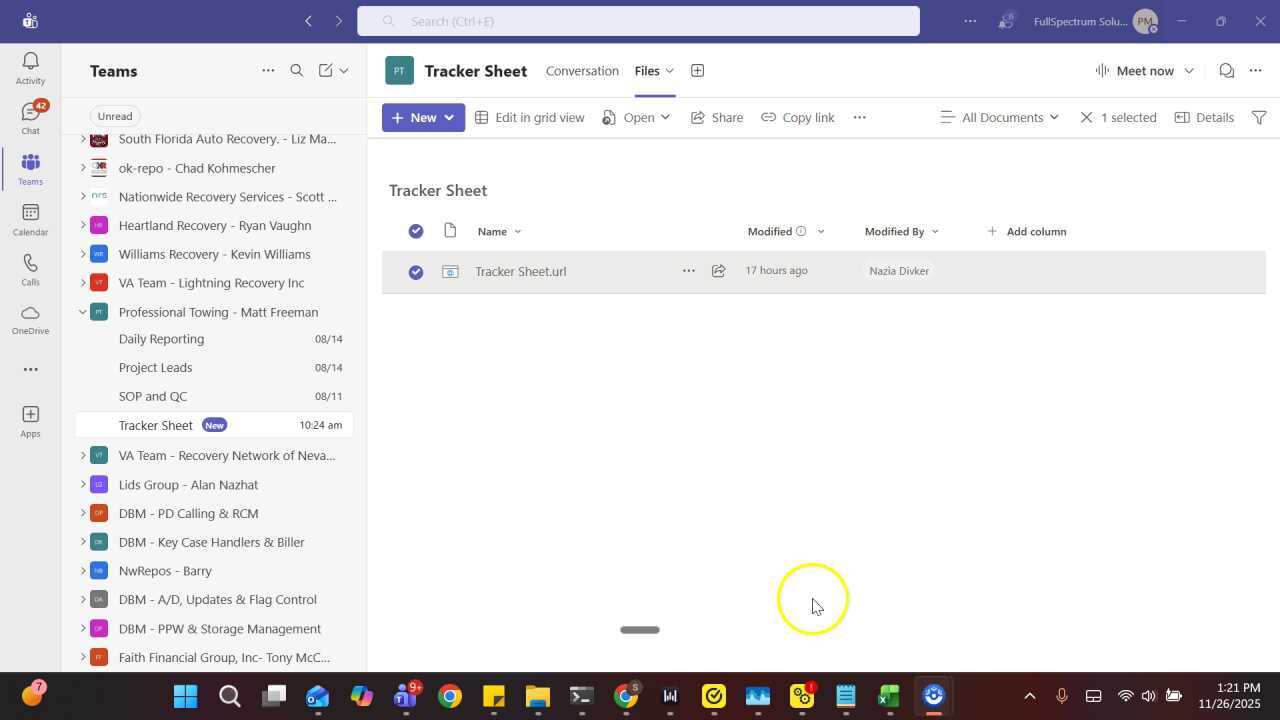This screenshot has width=1280, height=720.
Task: Expand the Lids Group - Alan Nazhat team
Action: pos(83,485)
